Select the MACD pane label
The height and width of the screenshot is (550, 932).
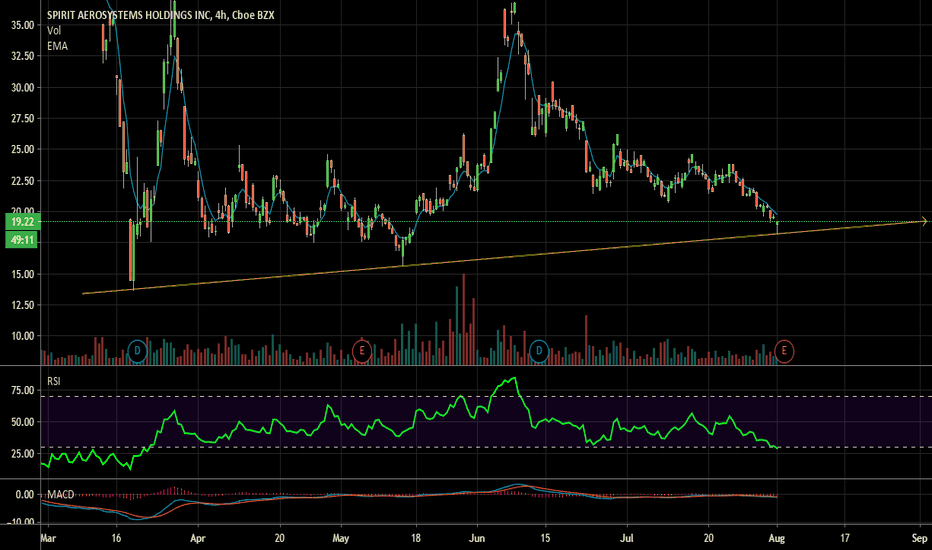61,495
